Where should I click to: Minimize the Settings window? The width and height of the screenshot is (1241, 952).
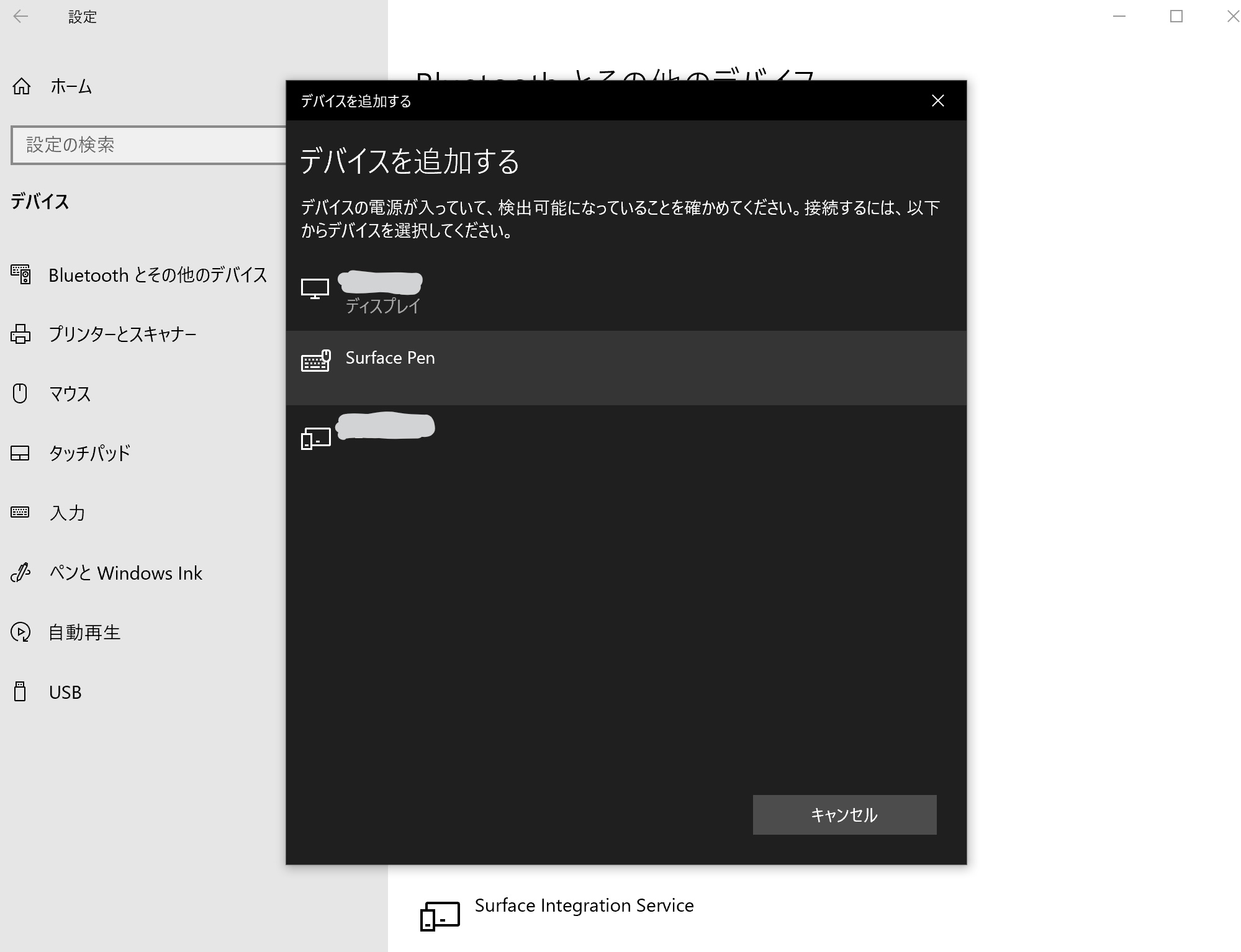pyautogui.click(x=1119, y=17)
